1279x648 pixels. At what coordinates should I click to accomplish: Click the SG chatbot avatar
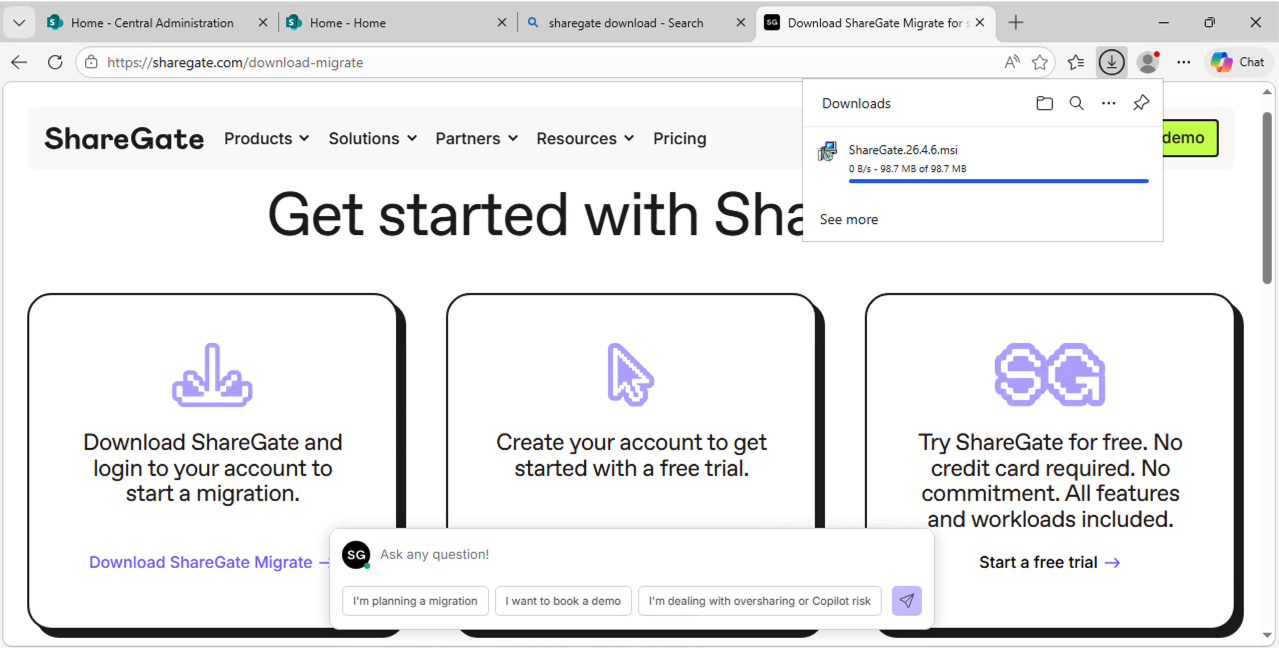(356, 555)
